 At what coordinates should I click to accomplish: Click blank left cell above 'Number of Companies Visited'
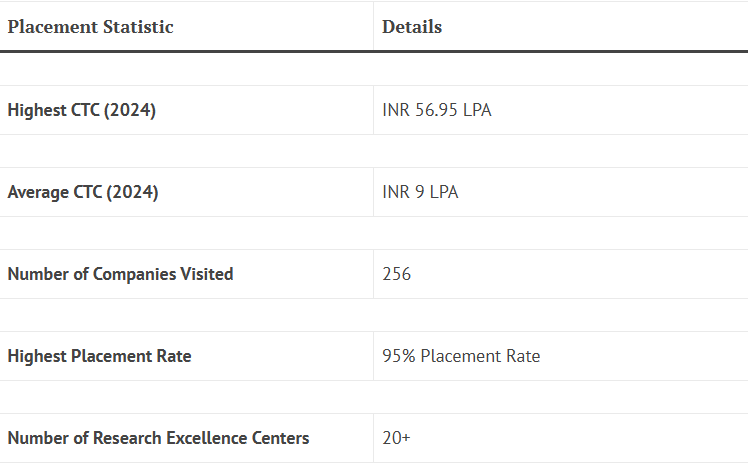tap(187, 233)
